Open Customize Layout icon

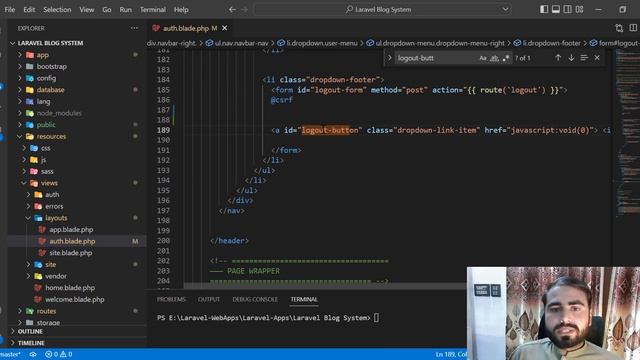579,9
